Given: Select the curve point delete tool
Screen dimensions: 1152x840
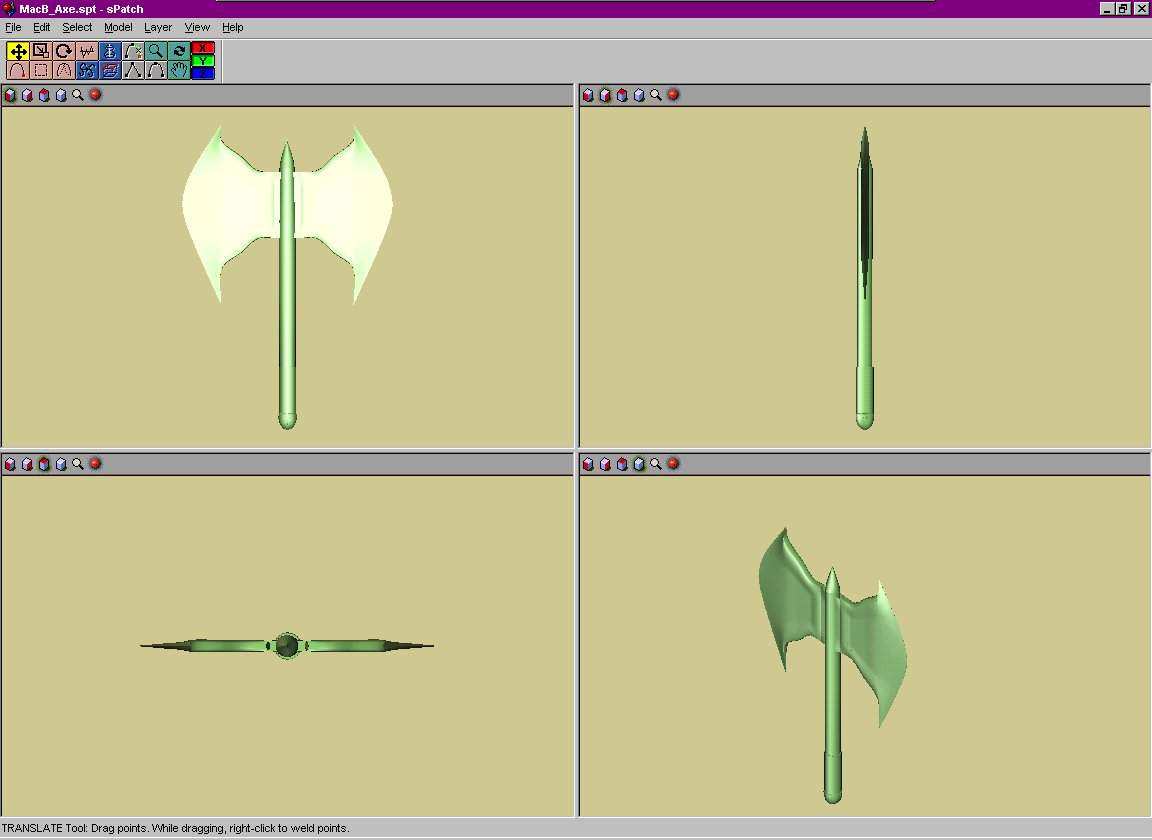Looking at the screenshot, I should [x=132, y=51].
